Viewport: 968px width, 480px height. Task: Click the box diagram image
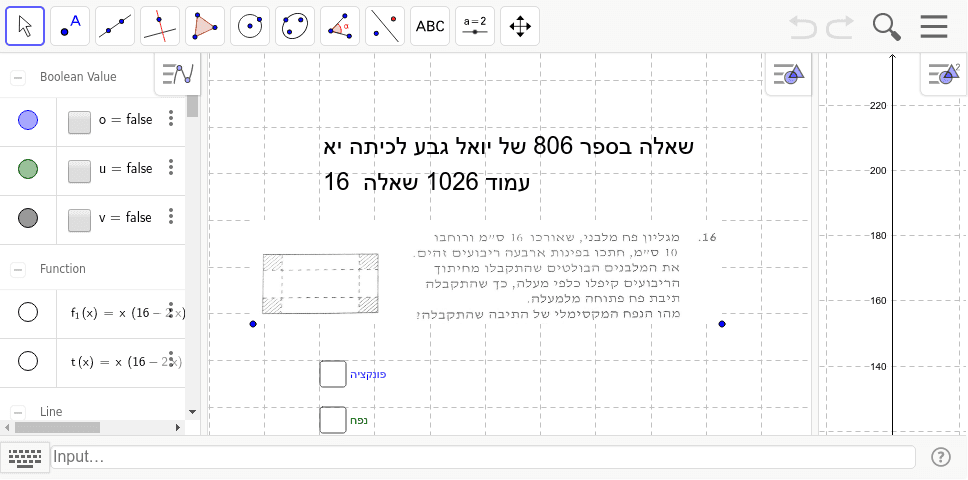pos(320,283)
